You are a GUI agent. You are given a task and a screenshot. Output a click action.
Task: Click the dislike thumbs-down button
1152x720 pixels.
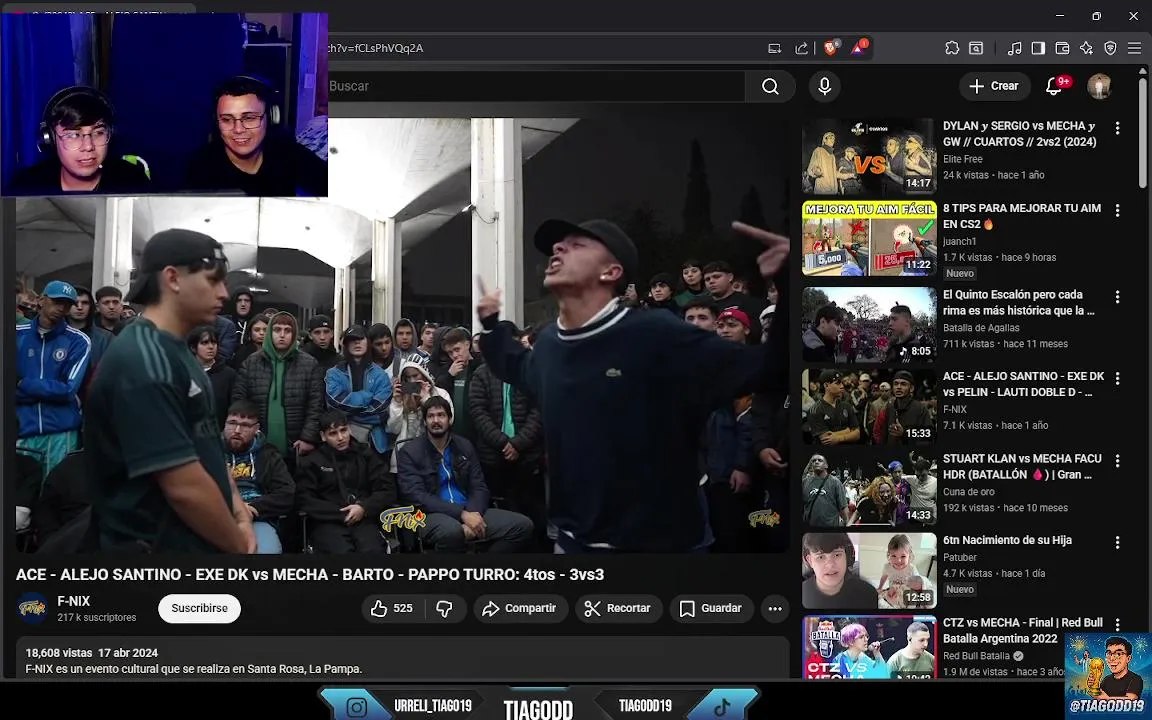(444, 608)
